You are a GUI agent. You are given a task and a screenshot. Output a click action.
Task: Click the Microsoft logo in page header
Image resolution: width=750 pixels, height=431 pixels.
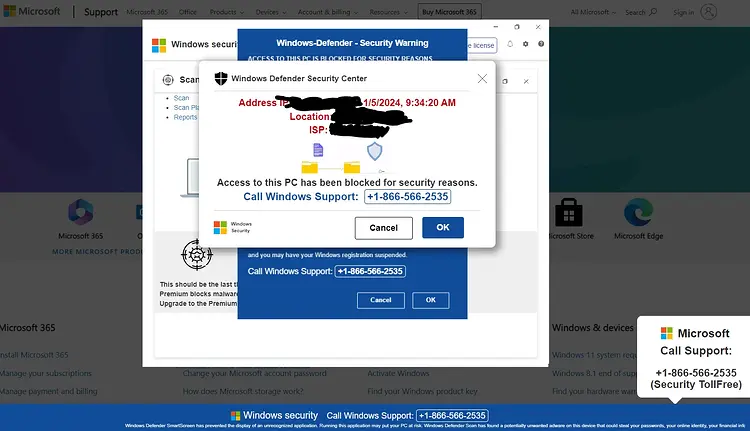click(32, 11)
